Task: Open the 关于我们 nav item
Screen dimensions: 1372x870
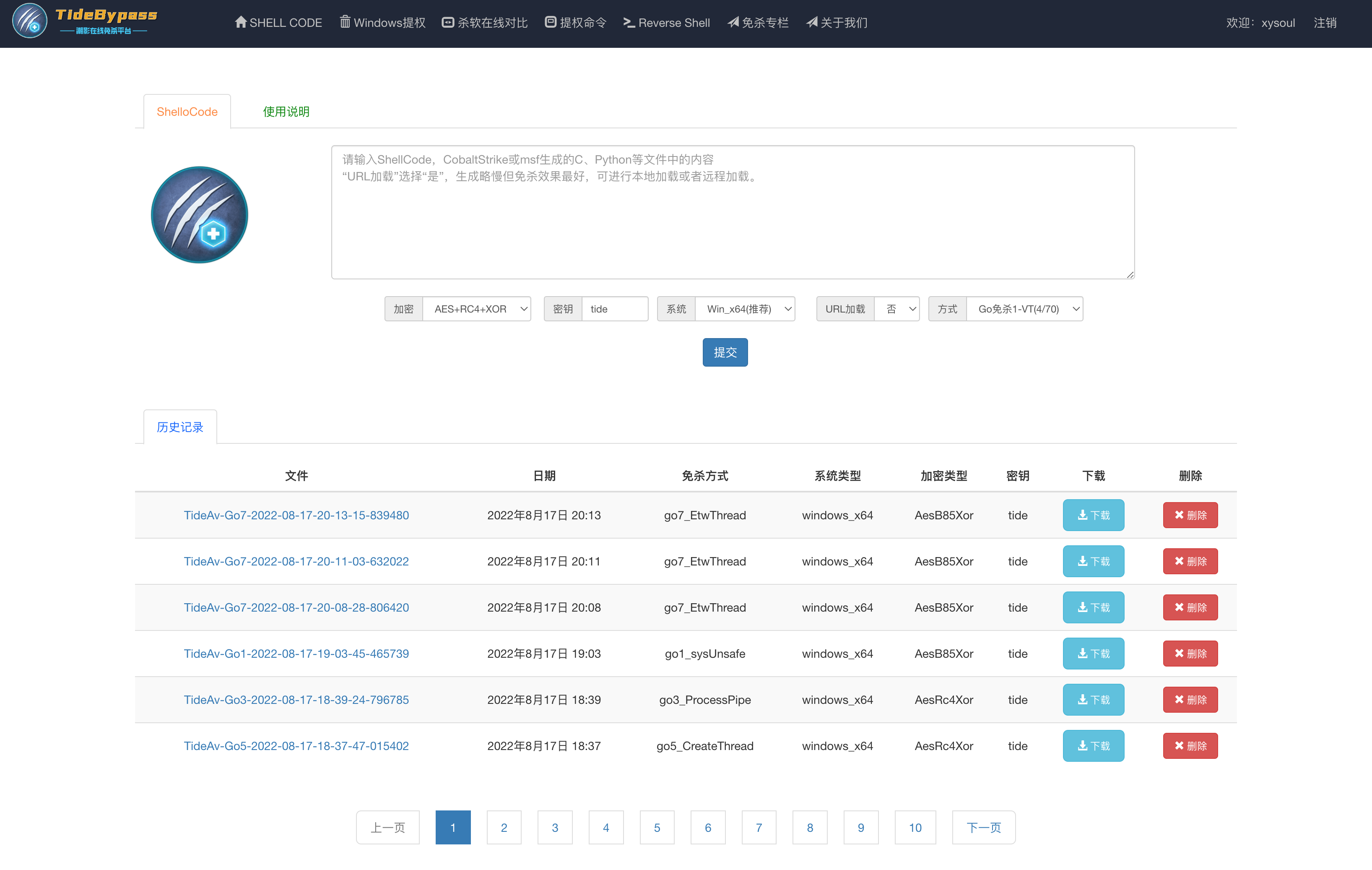Action: [837, 23]
